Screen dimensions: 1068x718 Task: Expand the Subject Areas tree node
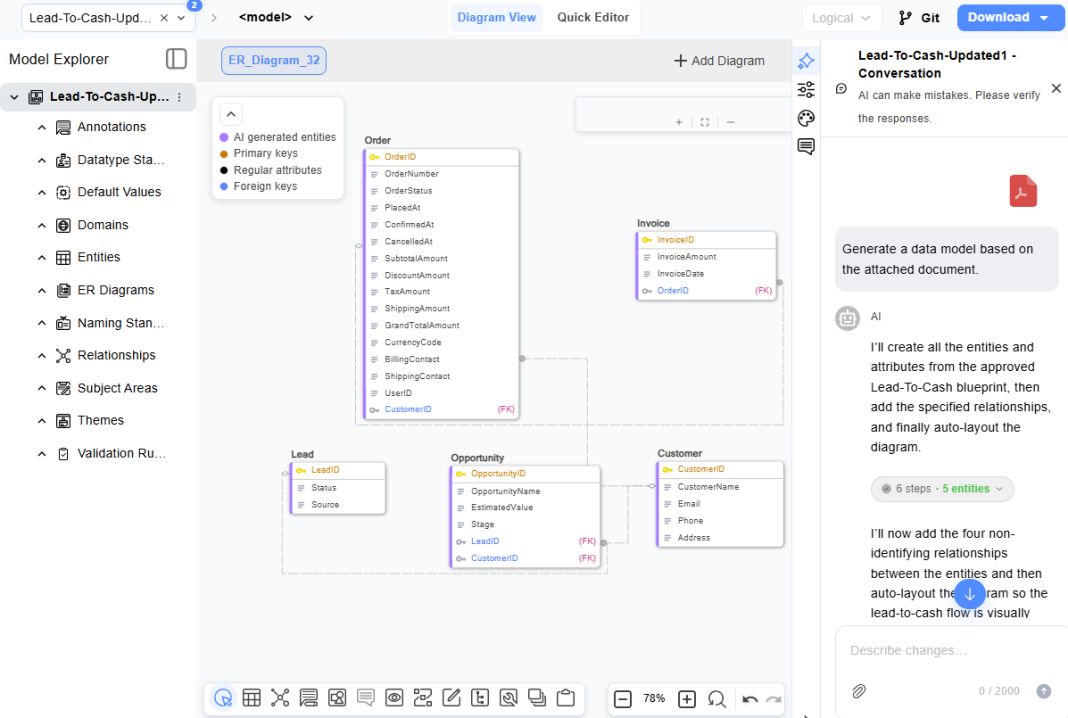[x=42, y=388]
